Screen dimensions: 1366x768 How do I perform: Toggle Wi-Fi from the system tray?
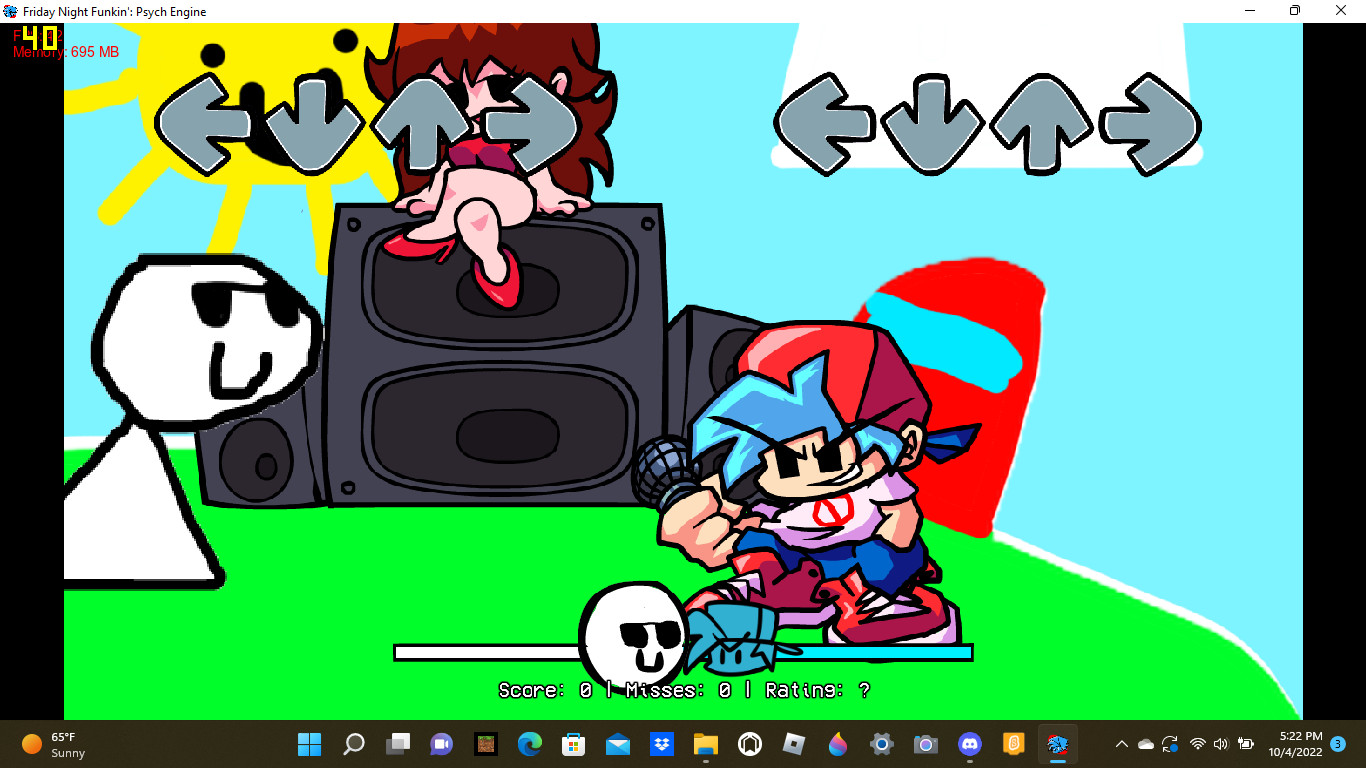pyautogui.click(x=1198, y=744)
